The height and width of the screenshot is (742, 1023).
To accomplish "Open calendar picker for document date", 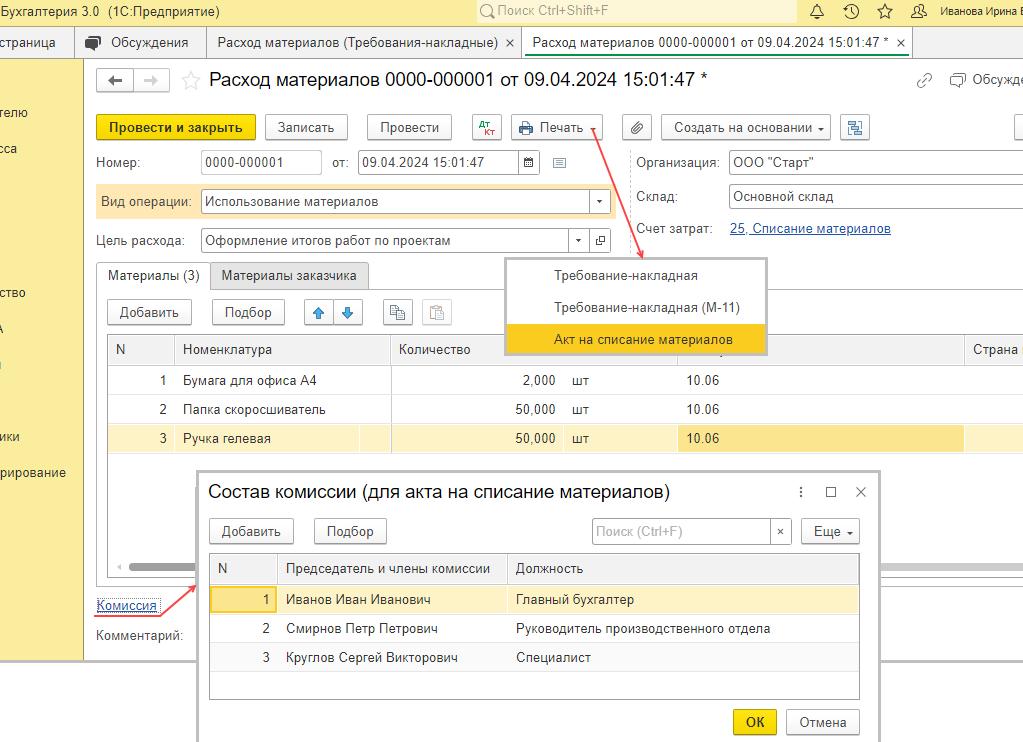I will point(528,162).
